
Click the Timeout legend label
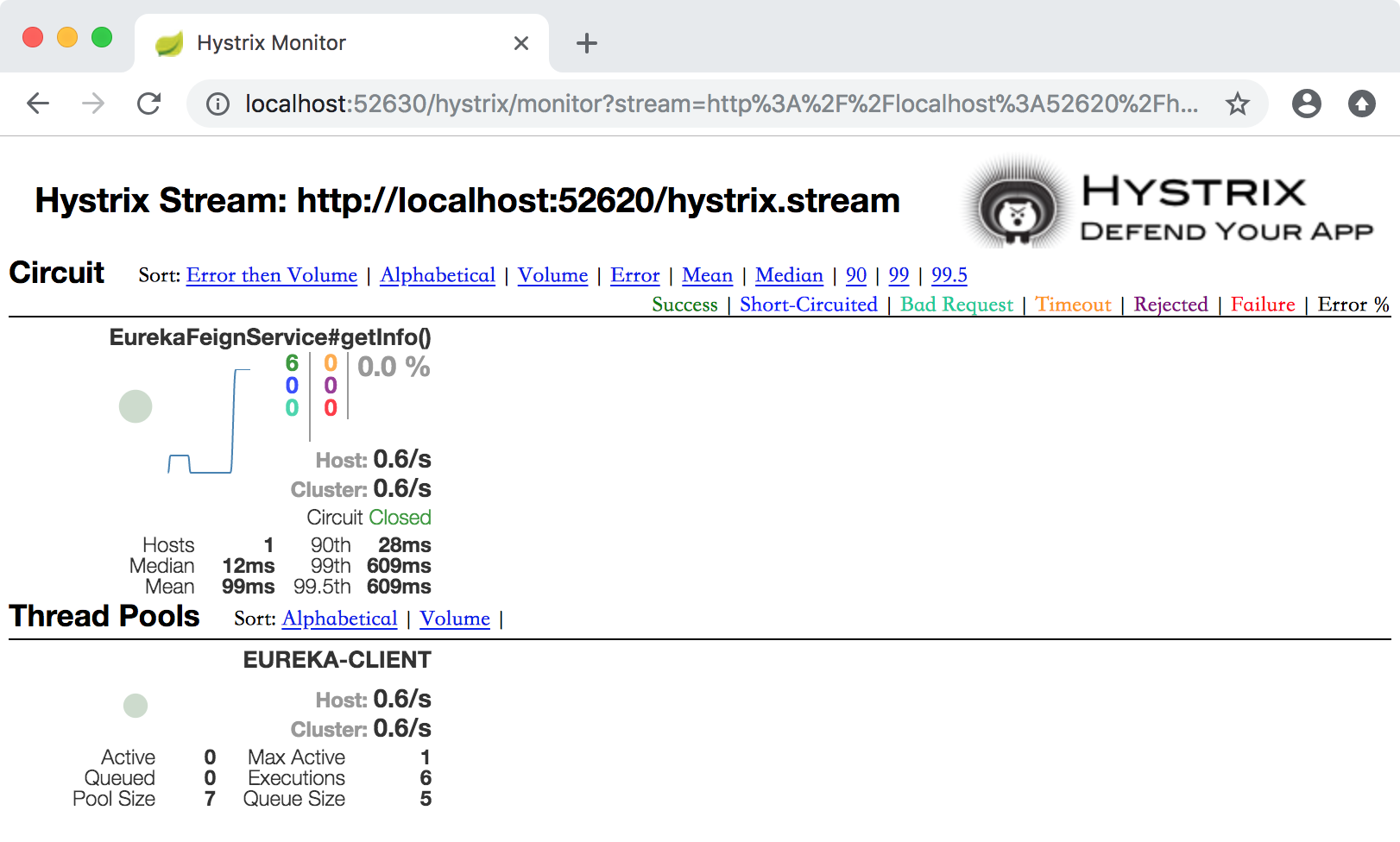[x=1074, y=305]
